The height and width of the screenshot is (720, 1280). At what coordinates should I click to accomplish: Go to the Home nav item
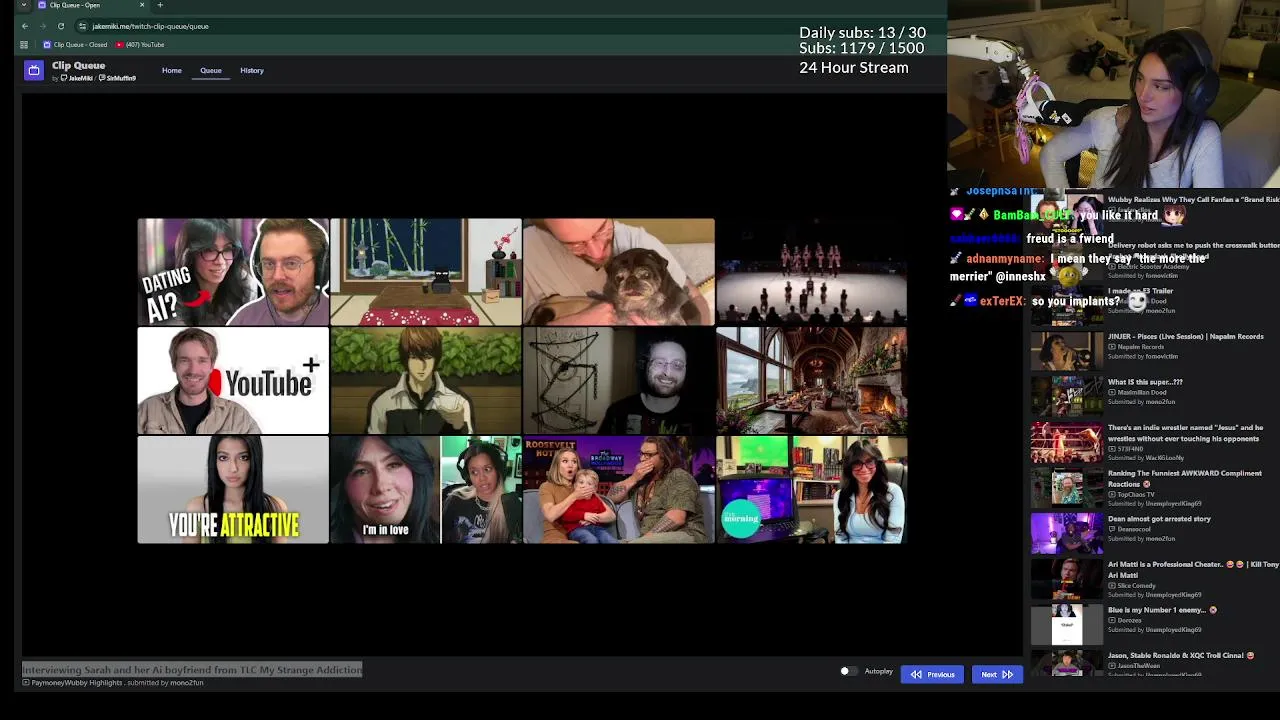[172, 70]
